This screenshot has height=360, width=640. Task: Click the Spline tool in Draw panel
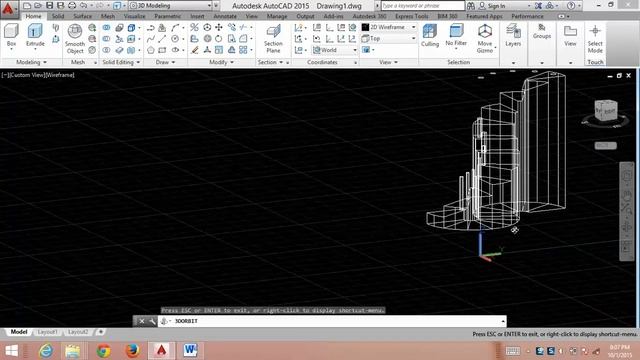(x=151, y=39)
